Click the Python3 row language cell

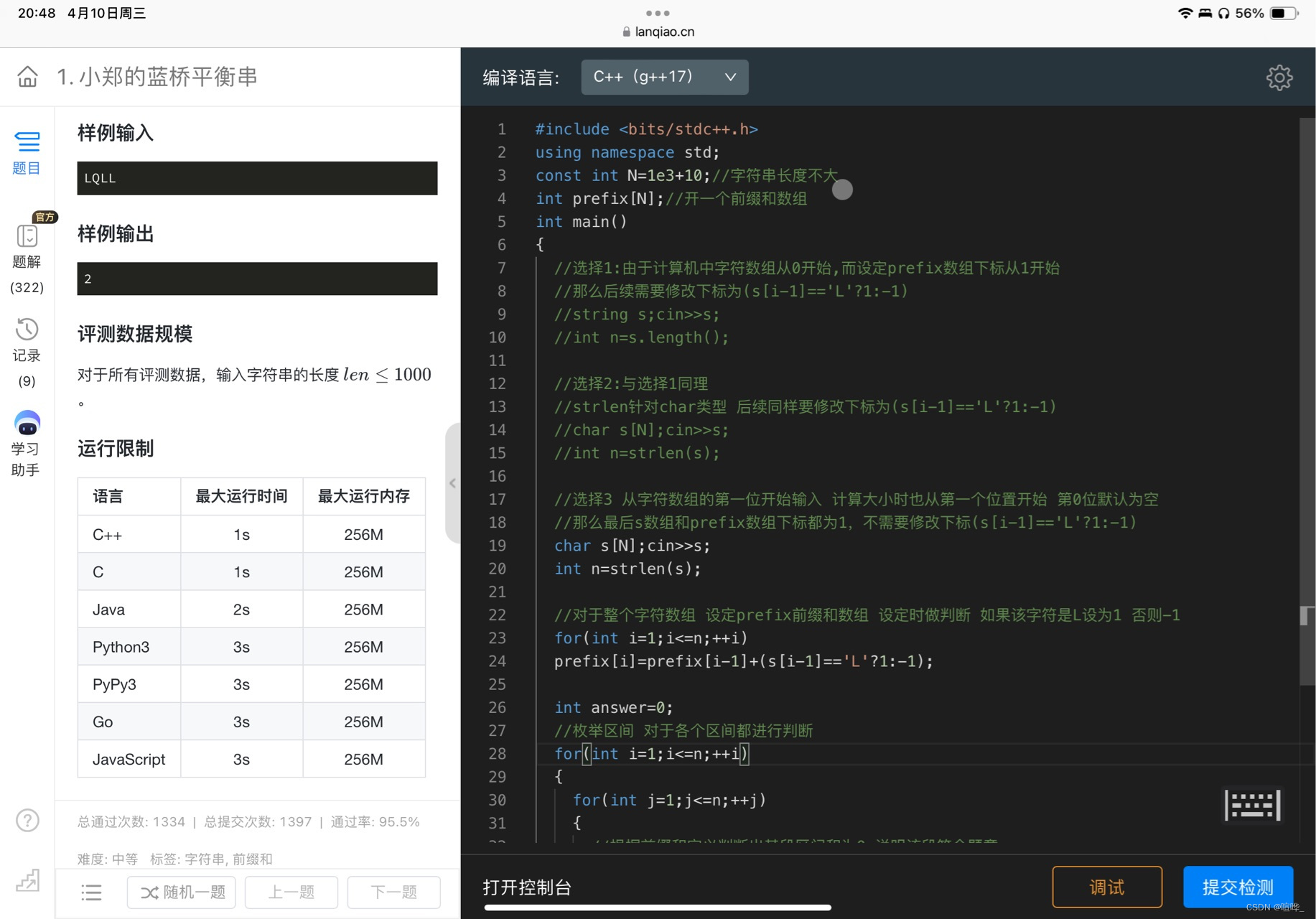(x=129, y=647)
